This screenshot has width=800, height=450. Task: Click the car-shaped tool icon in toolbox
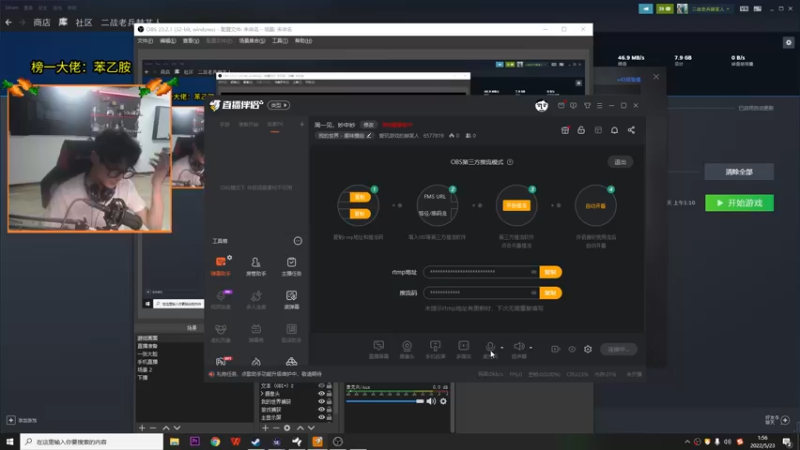tap(291, 361)
